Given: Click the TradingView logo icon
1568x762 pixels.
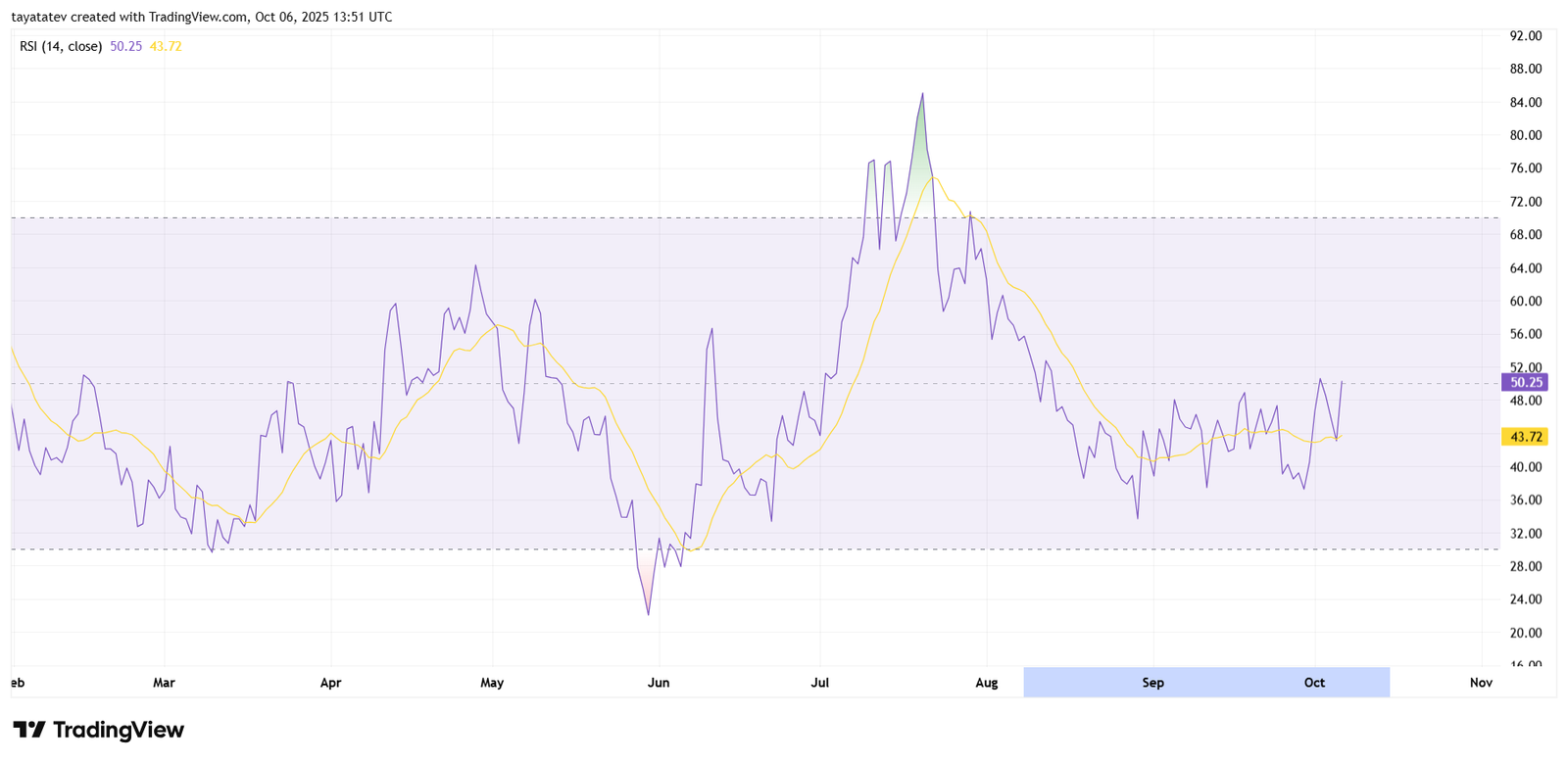Looking at the screenshot, I should pyautogui.click(x=29, y=730).
